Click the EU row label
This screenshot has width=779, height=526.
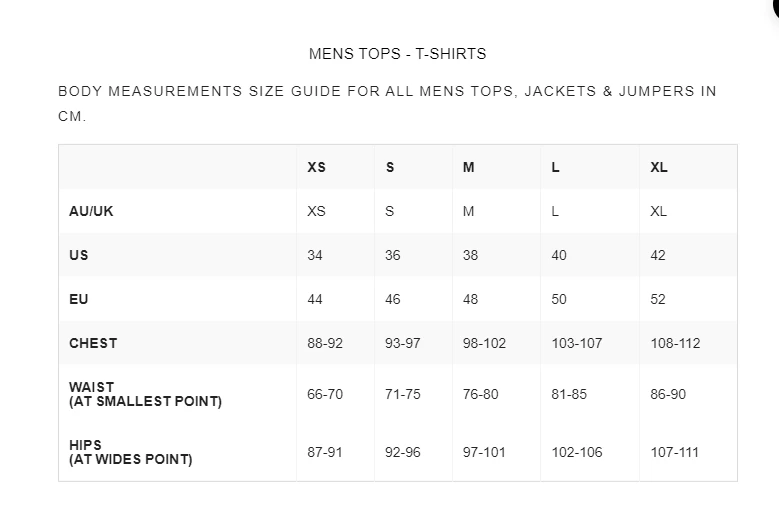[79, 299]
